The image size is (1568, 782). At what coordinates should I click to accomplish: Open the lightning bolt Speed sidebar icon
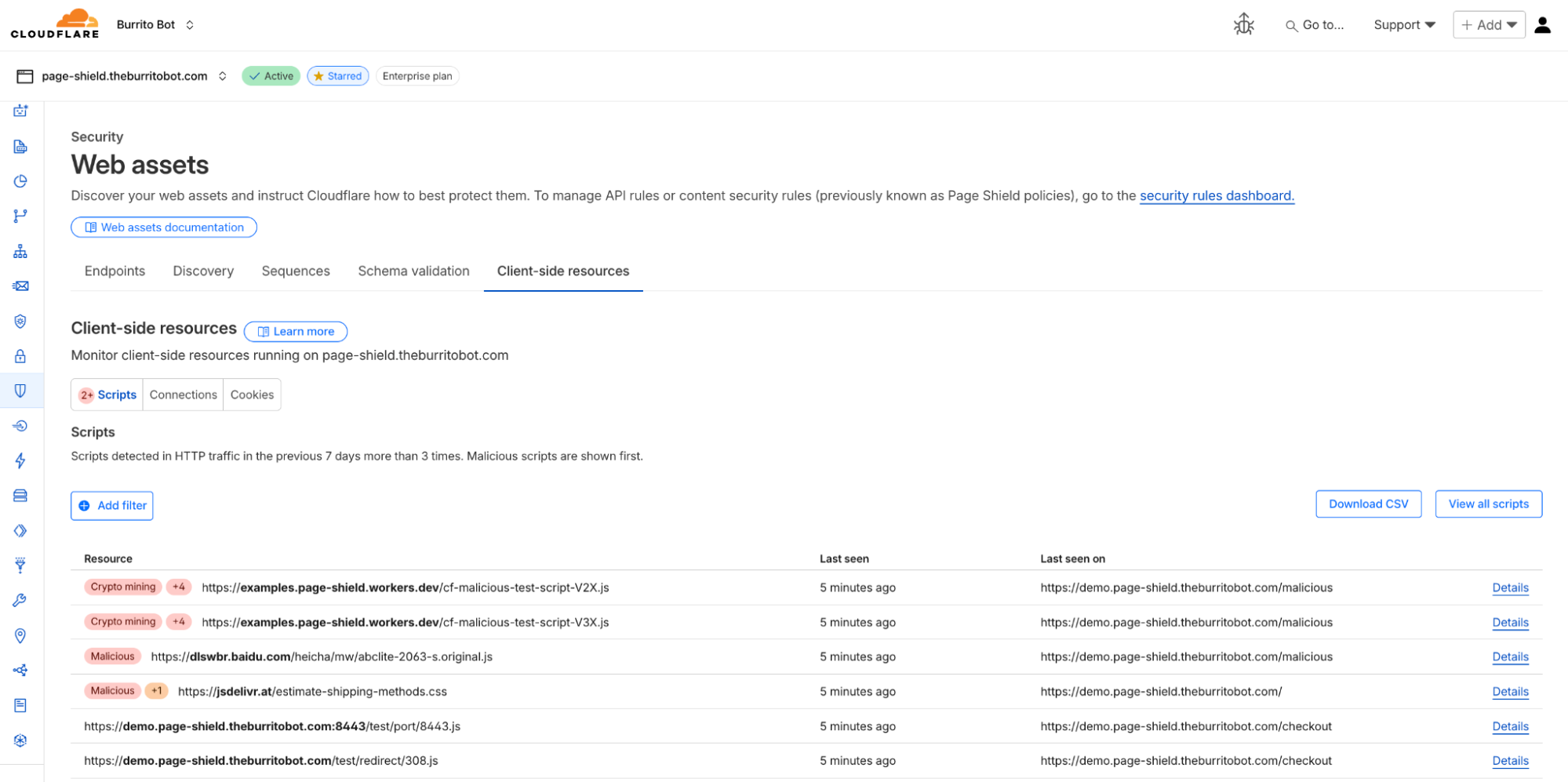click(x=20, y=460)
